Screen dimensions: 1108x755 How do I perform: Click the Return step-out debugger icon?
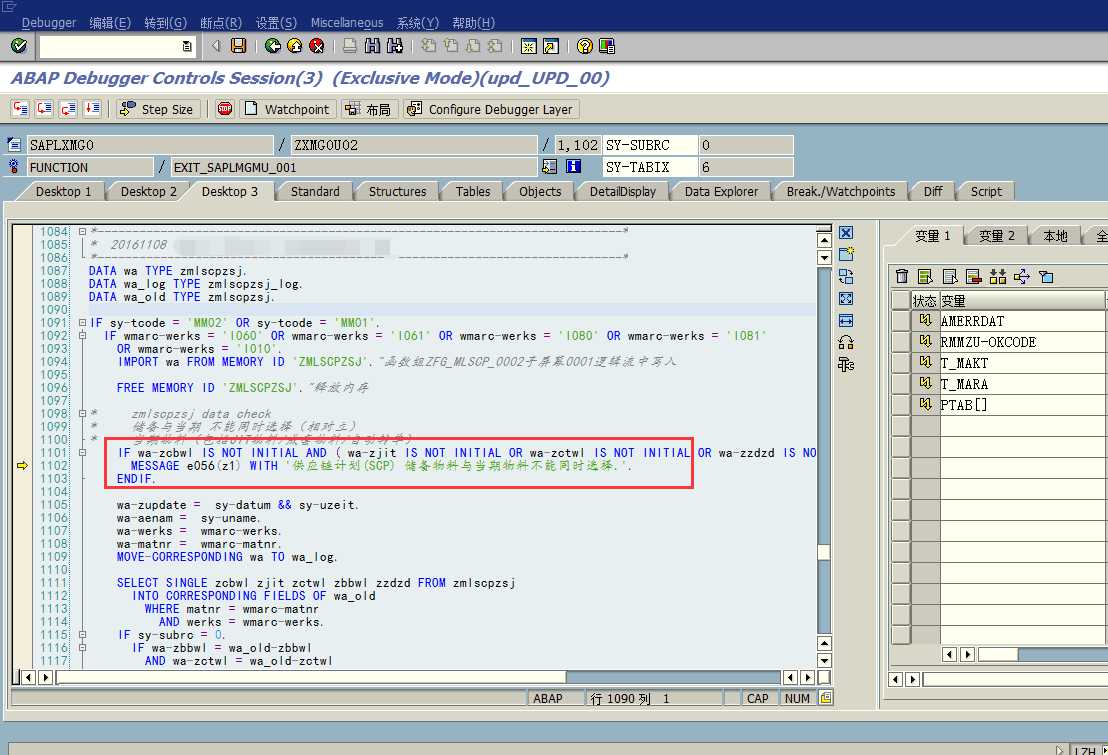tap(69, 109)
